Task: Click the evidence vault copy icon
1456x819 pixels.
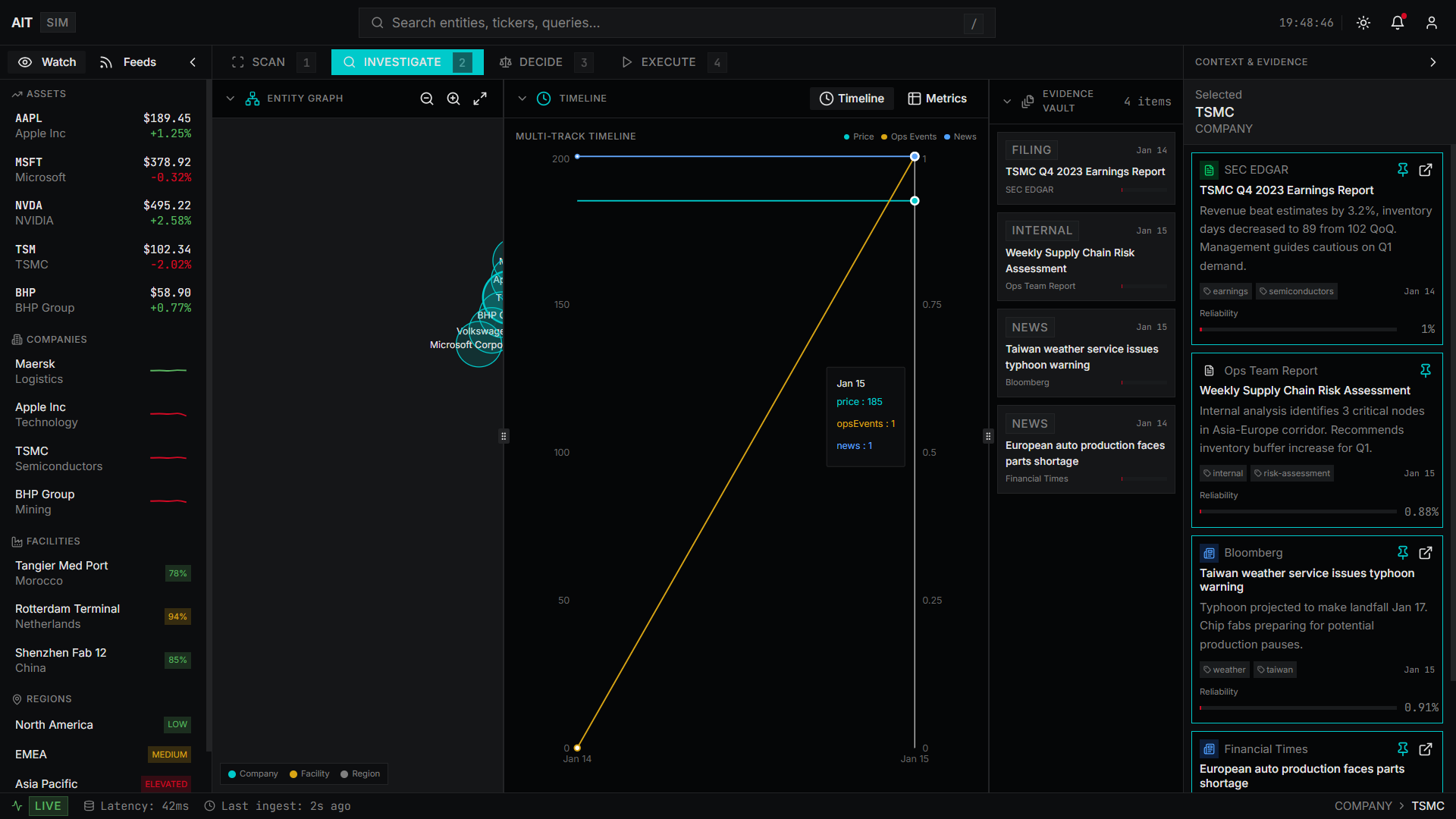Action: 1028,101
